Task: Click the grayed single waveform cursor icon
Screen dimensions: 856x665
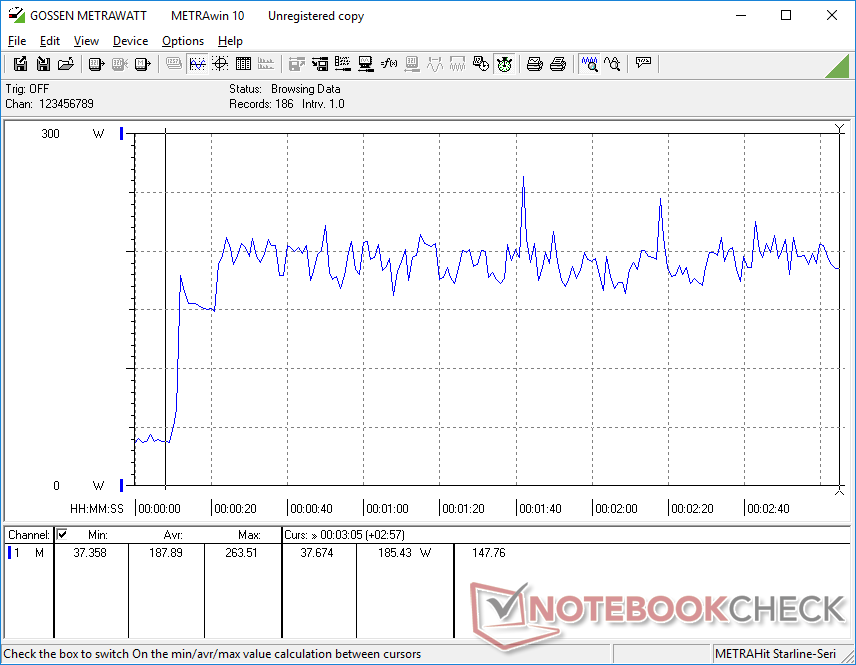Action: (435, 64)
